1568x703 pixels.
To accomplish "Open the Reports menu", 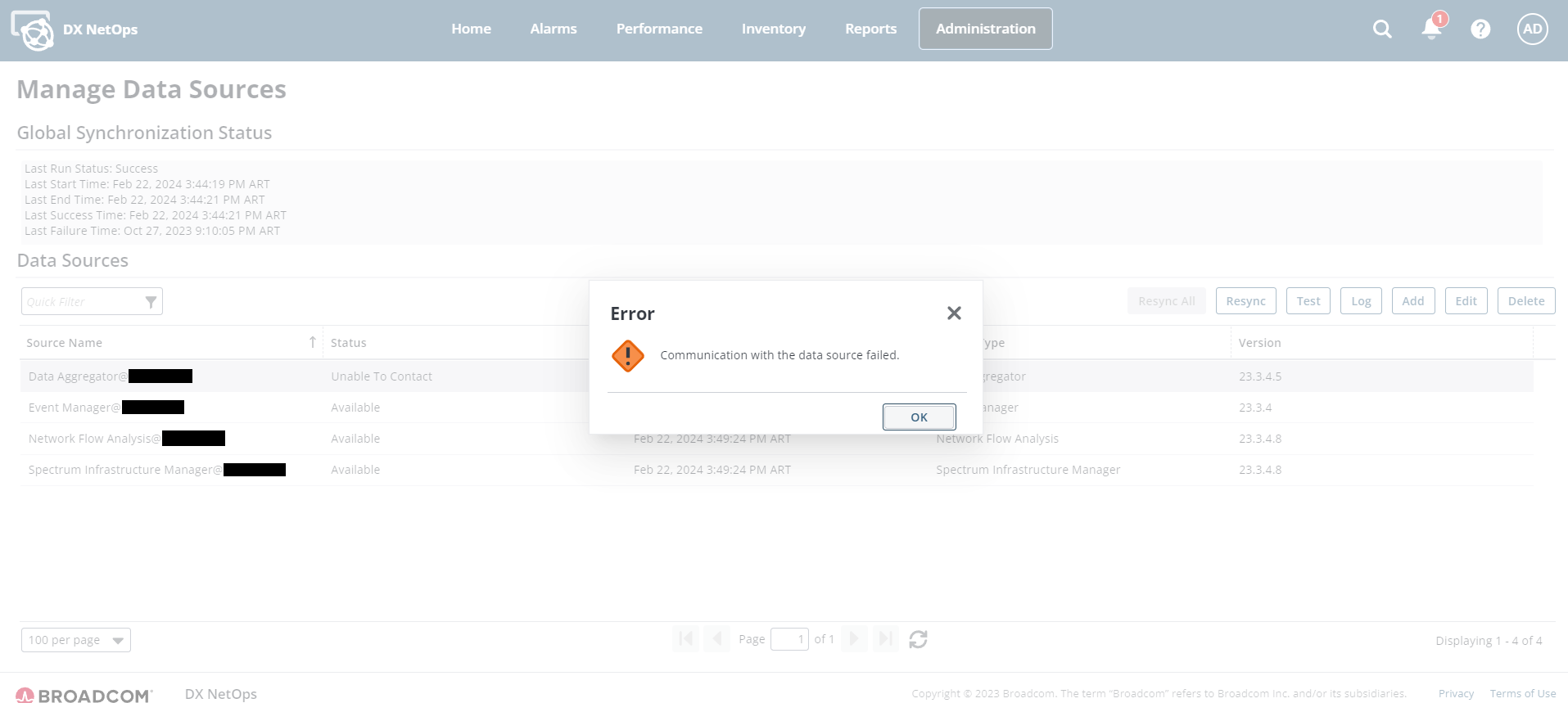I will click(871, 29).
